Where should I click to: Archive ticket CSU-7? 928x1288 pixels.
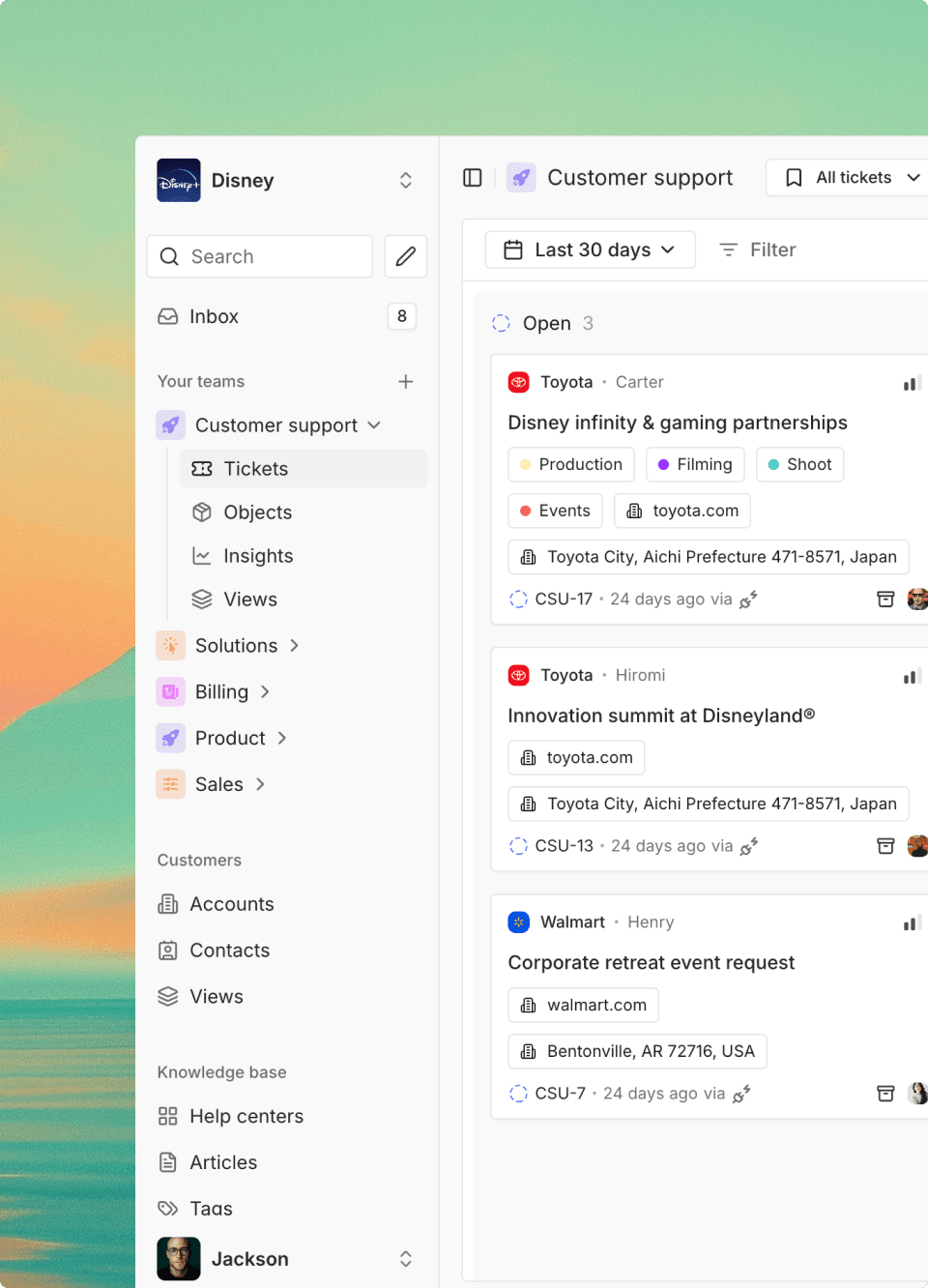pos(885,1094)
